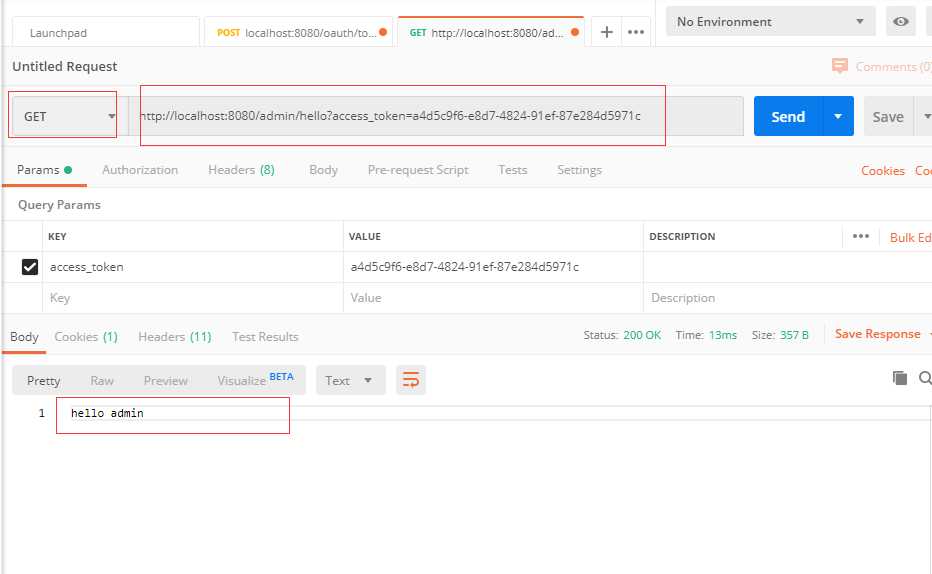Open the No Environment selector
Viewport: 932px width, 574px height.
770,21
